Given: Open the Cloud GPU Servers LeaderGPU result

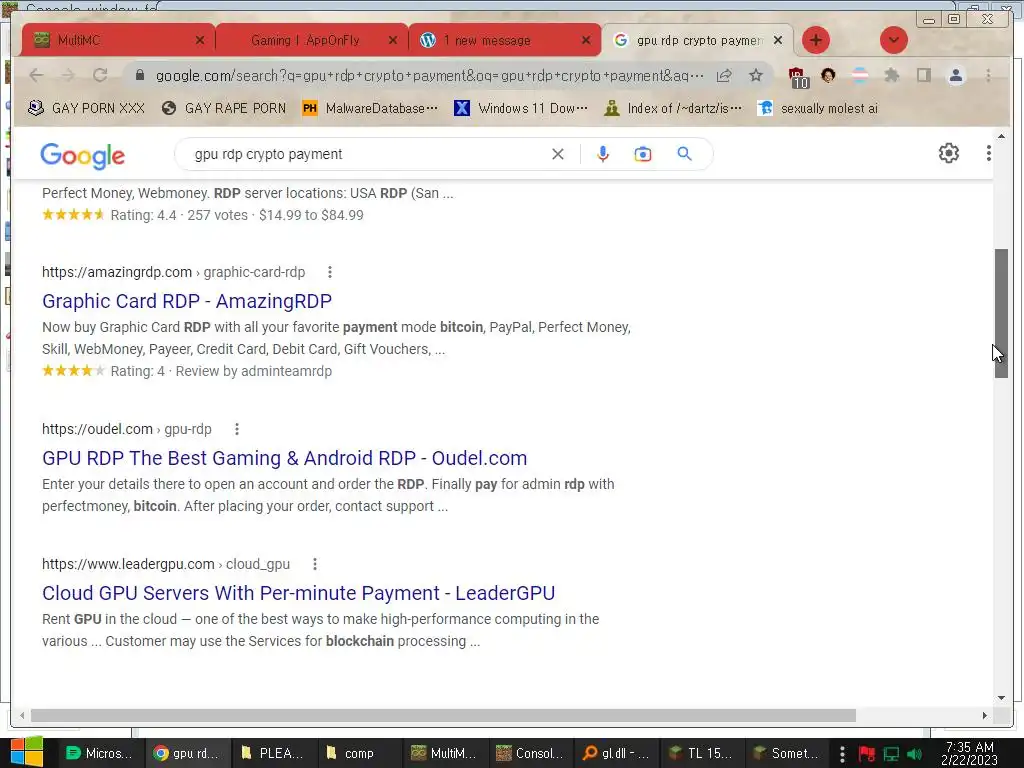Looking at the screenshot, I should 298,593.
